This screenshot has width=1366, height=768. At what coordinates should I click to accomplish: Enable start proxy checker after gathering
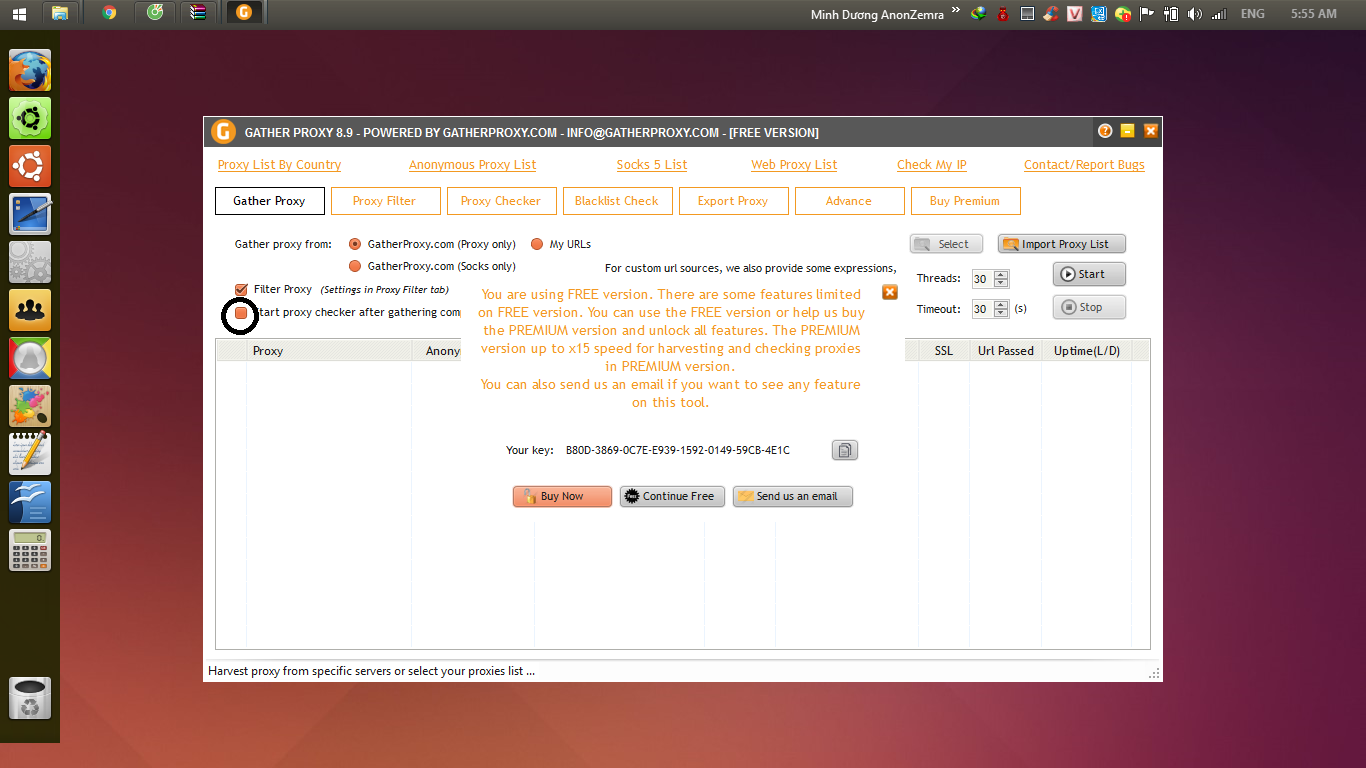(x=241, y=313)
